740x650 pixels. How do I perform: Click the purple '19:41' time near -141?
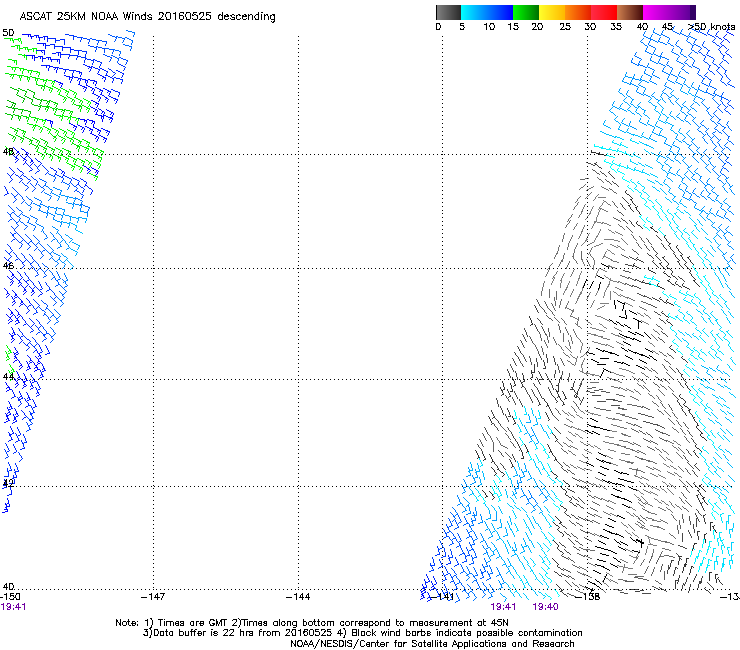pyautogui.click(x=503, y=607)
